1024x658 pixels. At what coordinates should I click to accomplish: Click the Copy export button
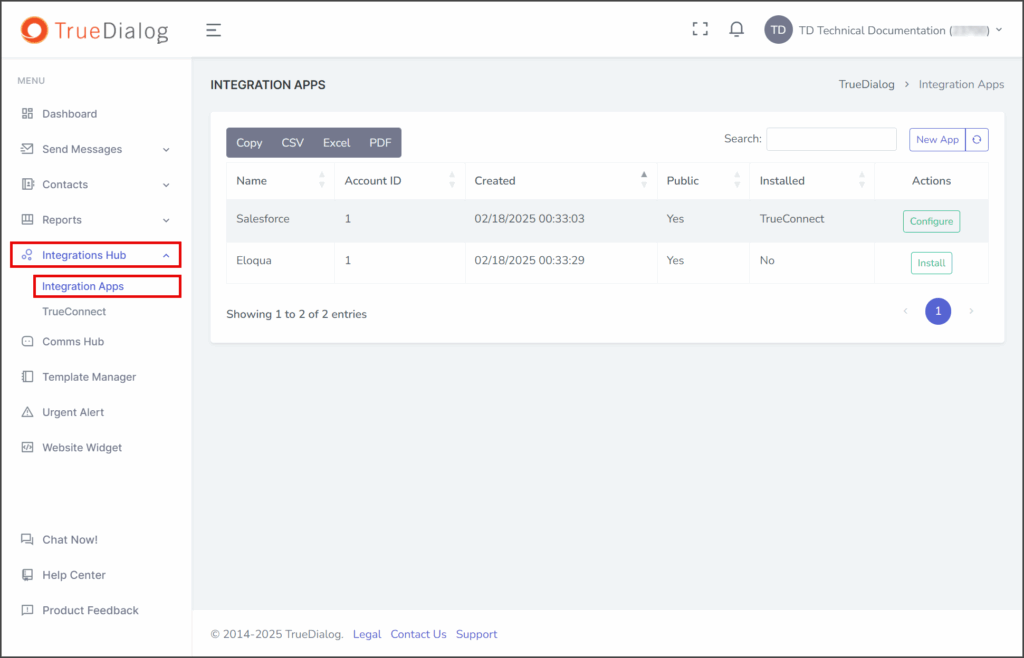249,142
